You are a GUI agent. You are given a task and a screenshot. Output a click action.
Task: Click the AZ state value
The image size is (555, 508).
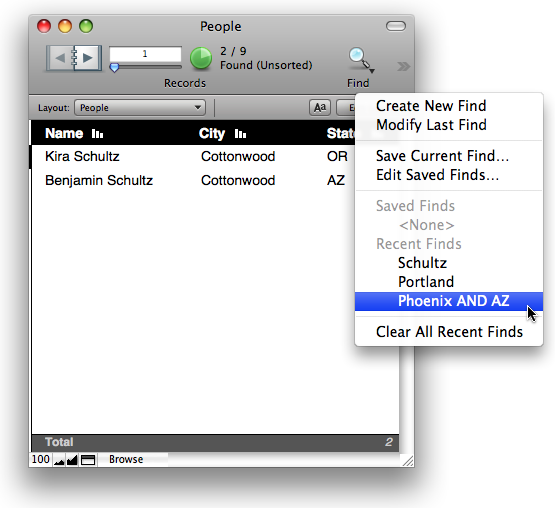pyautogui.click(x=336, y=181)
